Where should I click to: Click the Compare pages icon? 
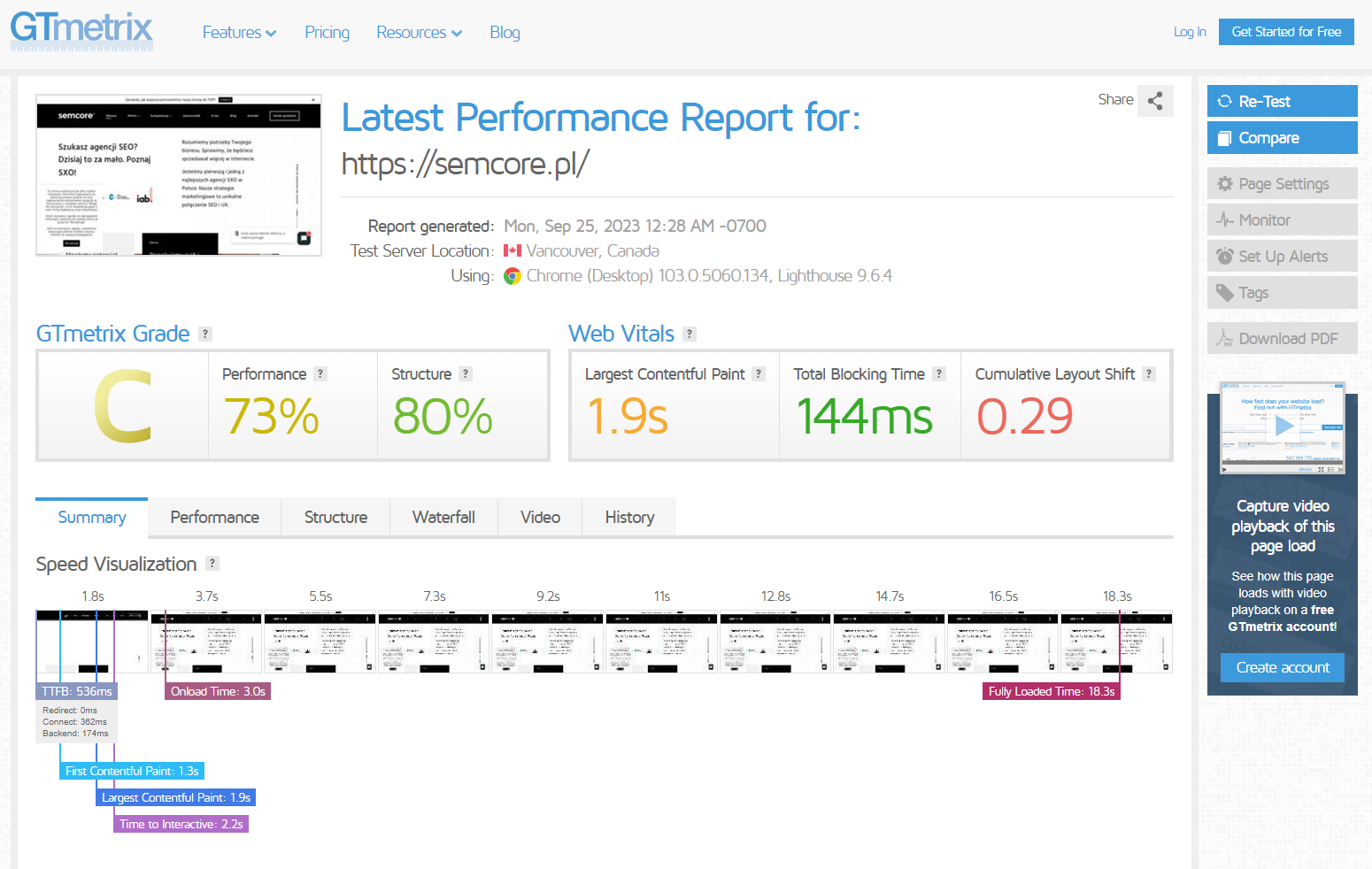click(1225, 138)
